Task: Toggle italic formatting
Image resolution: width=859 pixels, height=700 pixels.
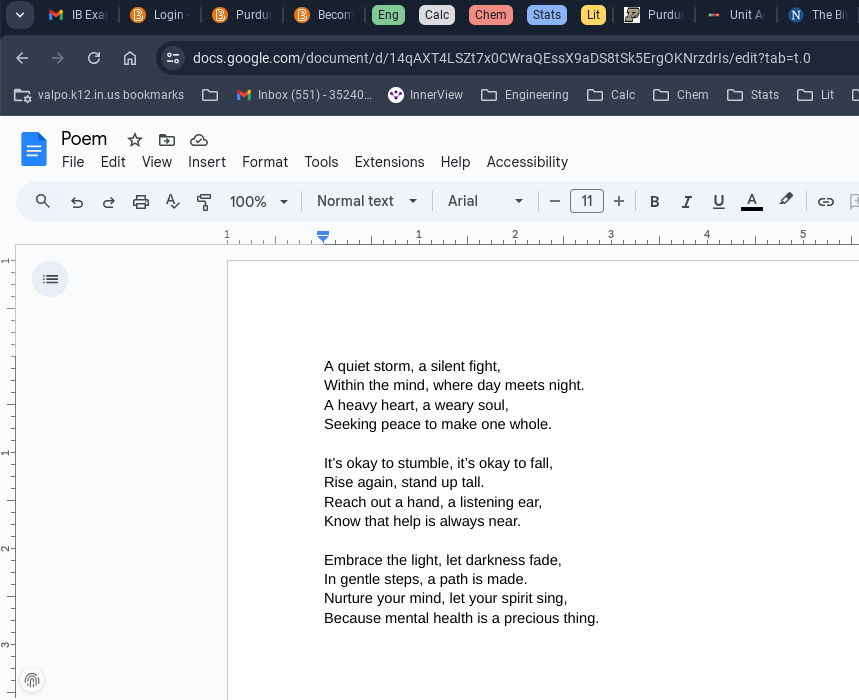Action: click(x=687, y=202)
